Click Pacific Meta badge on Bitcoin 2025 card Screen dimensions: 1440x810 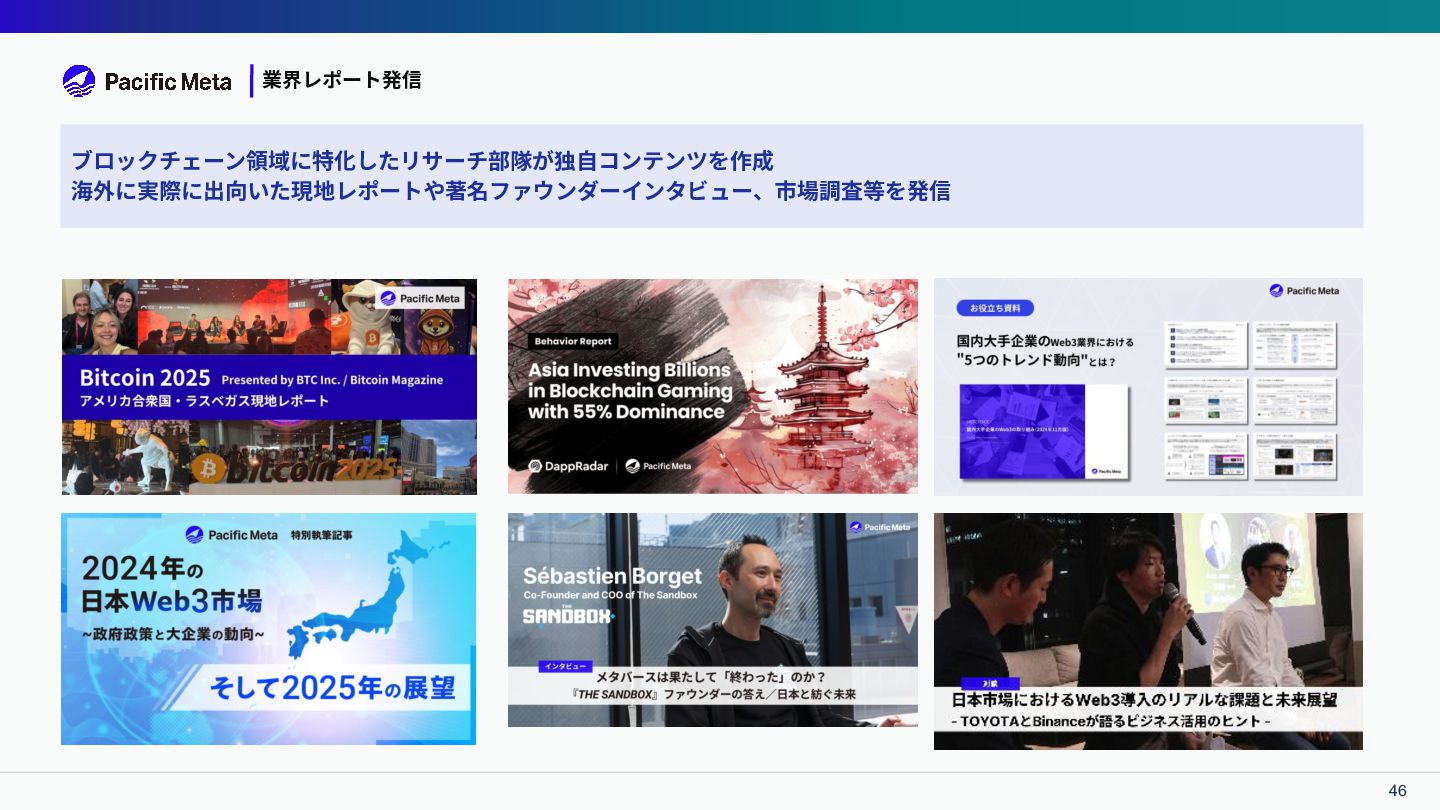click(421, 298)
